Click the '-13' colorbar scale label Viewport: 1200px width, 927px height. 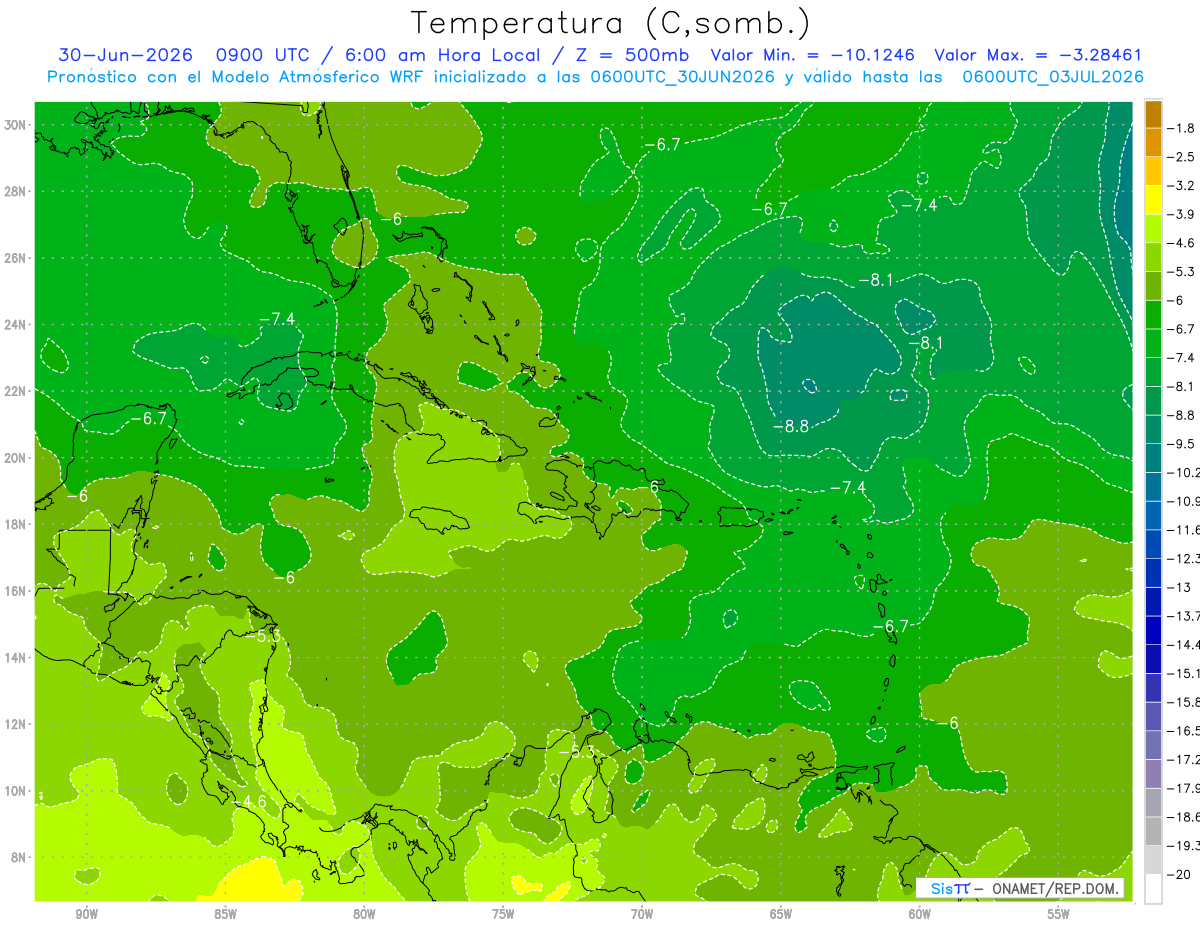click(1179, 587)
